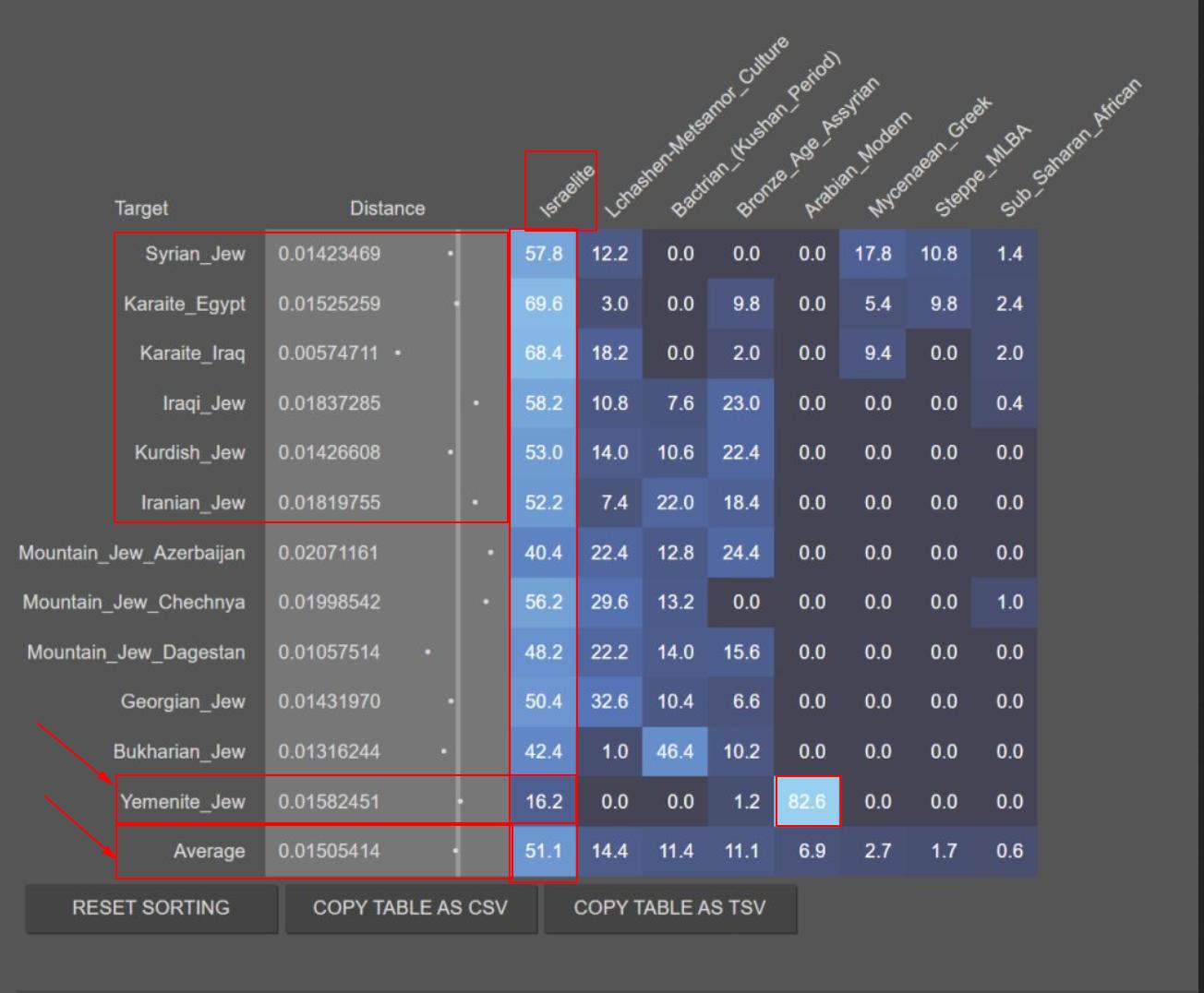This screenshot has width=1204, height=993.
Task: Click the Average row label
Action: (209, 852)
